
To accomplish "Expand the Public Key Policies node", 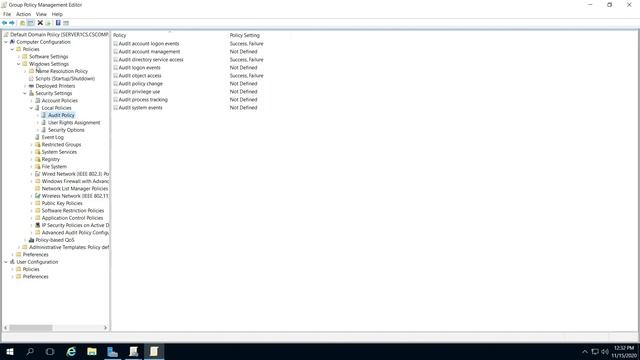I will [31, 203].
